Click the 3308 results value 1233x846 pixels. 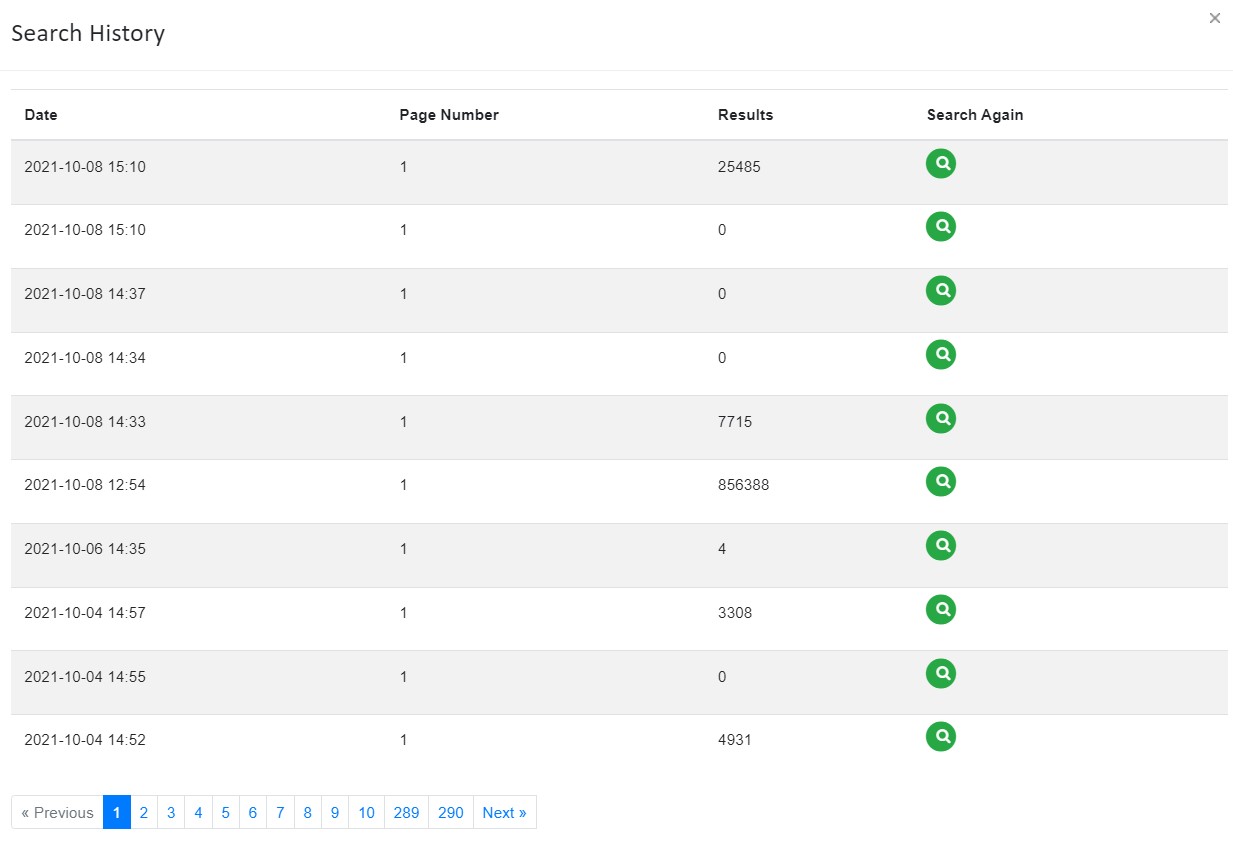(x=735, y=613)
